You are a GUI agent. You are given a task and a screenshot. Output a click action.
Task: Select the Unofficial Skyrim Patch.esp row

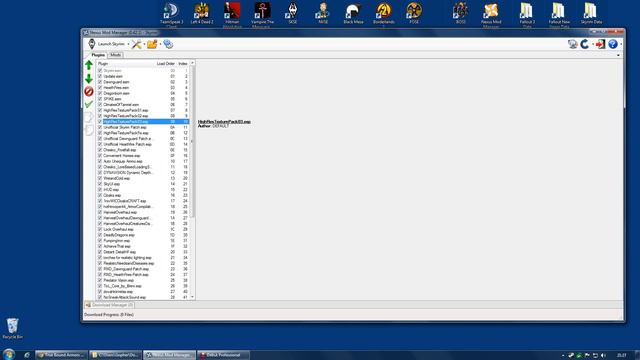[x=143, y=127]
